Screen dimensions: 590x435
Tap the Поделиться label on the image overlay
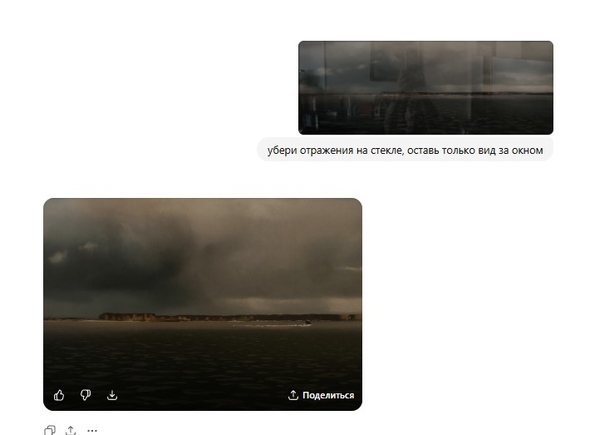click(328, 395)
